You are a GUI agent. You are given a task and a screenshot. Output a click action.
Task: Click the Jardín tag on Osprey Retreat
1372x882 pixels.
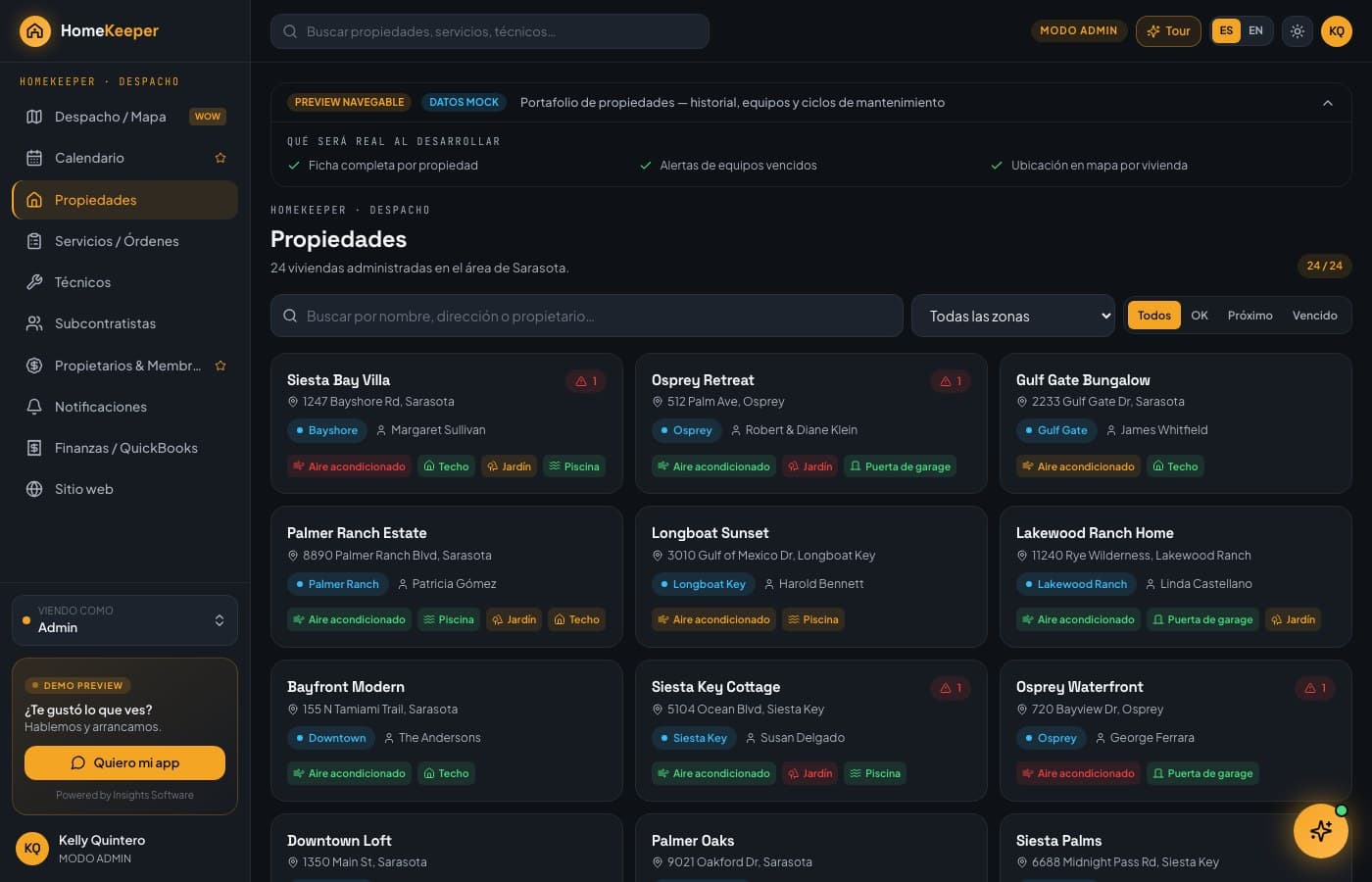(x=810, y=466)
